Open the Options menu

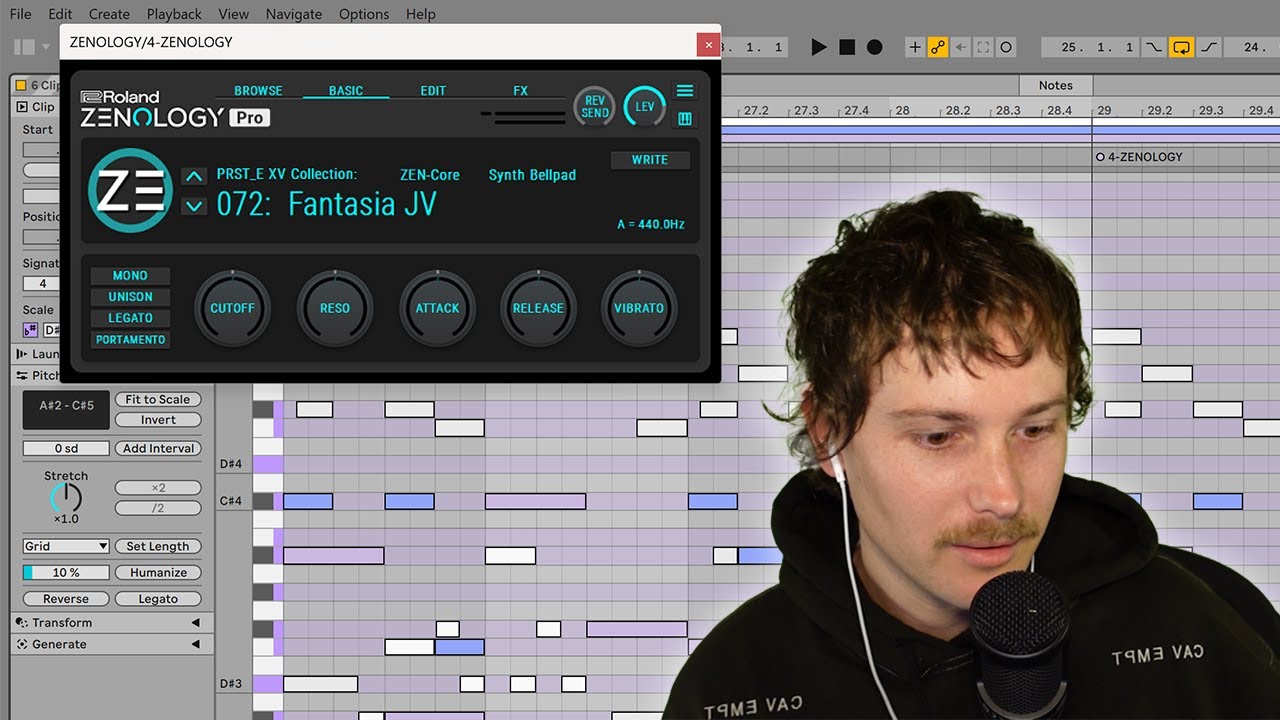(x=364, y=14)
